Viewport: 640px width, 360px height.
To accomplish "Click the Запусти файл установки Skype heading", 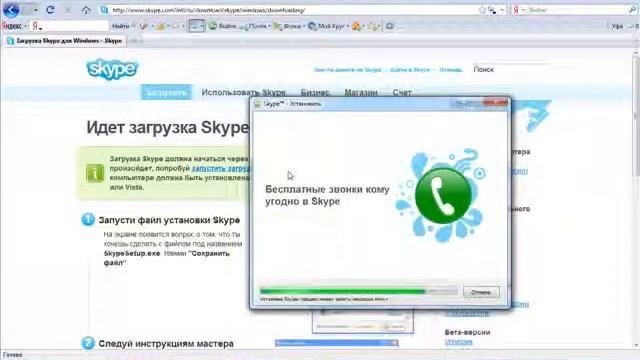I will pos(169,220).
